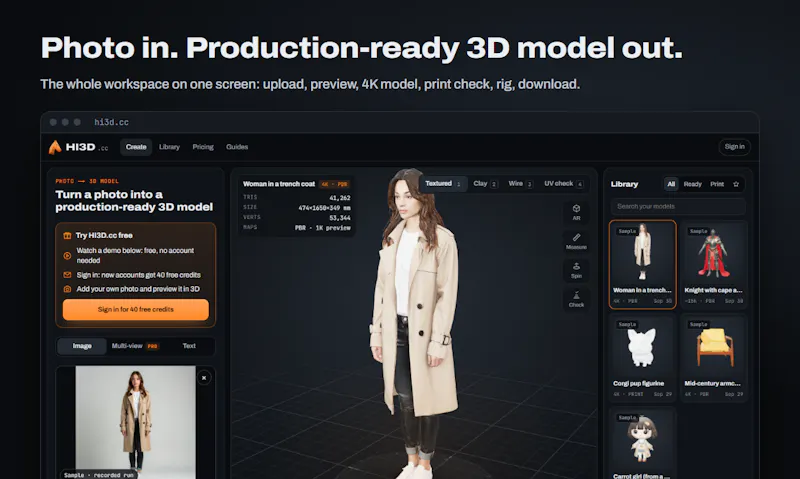
Task: Click the HI3D flame logo icon
Action: point(55,147)
